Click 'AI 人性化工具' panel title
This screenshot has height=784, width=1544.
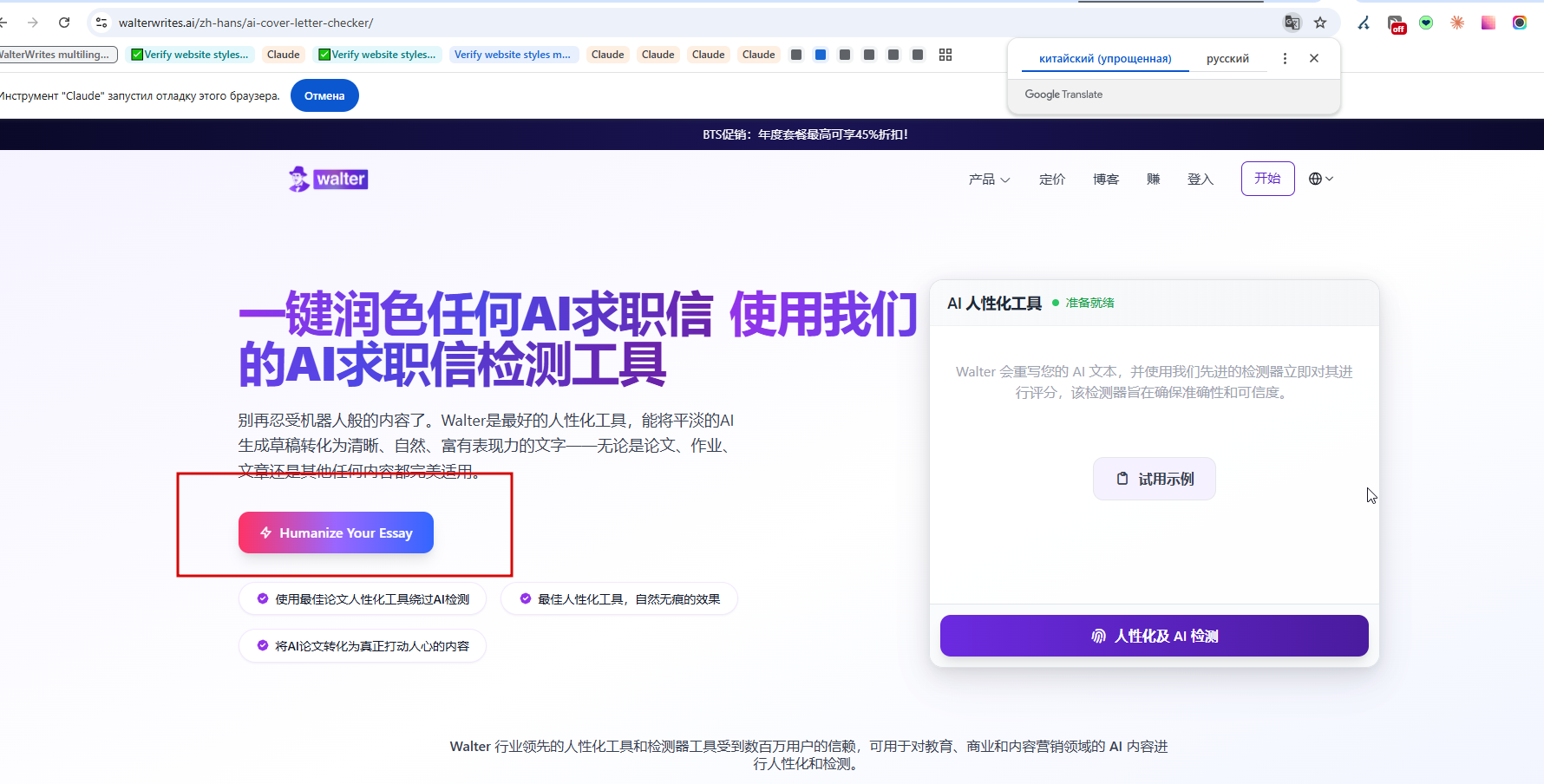click(x=994, y=304)
